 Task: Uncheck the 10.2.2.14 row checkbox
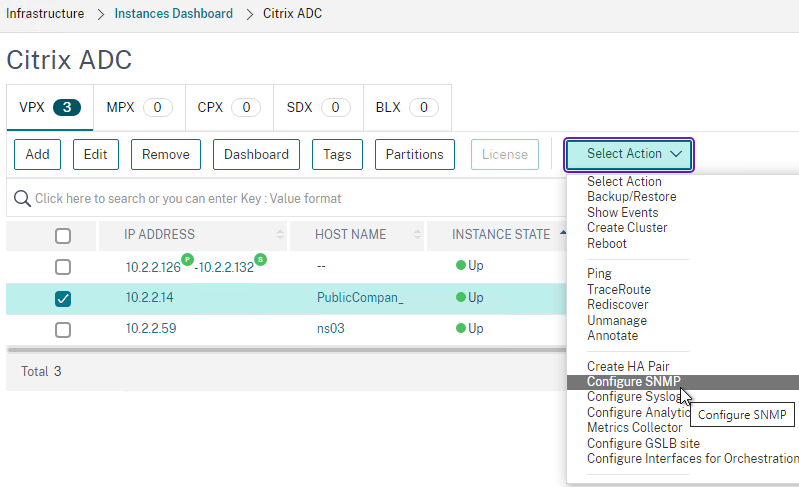63,299
